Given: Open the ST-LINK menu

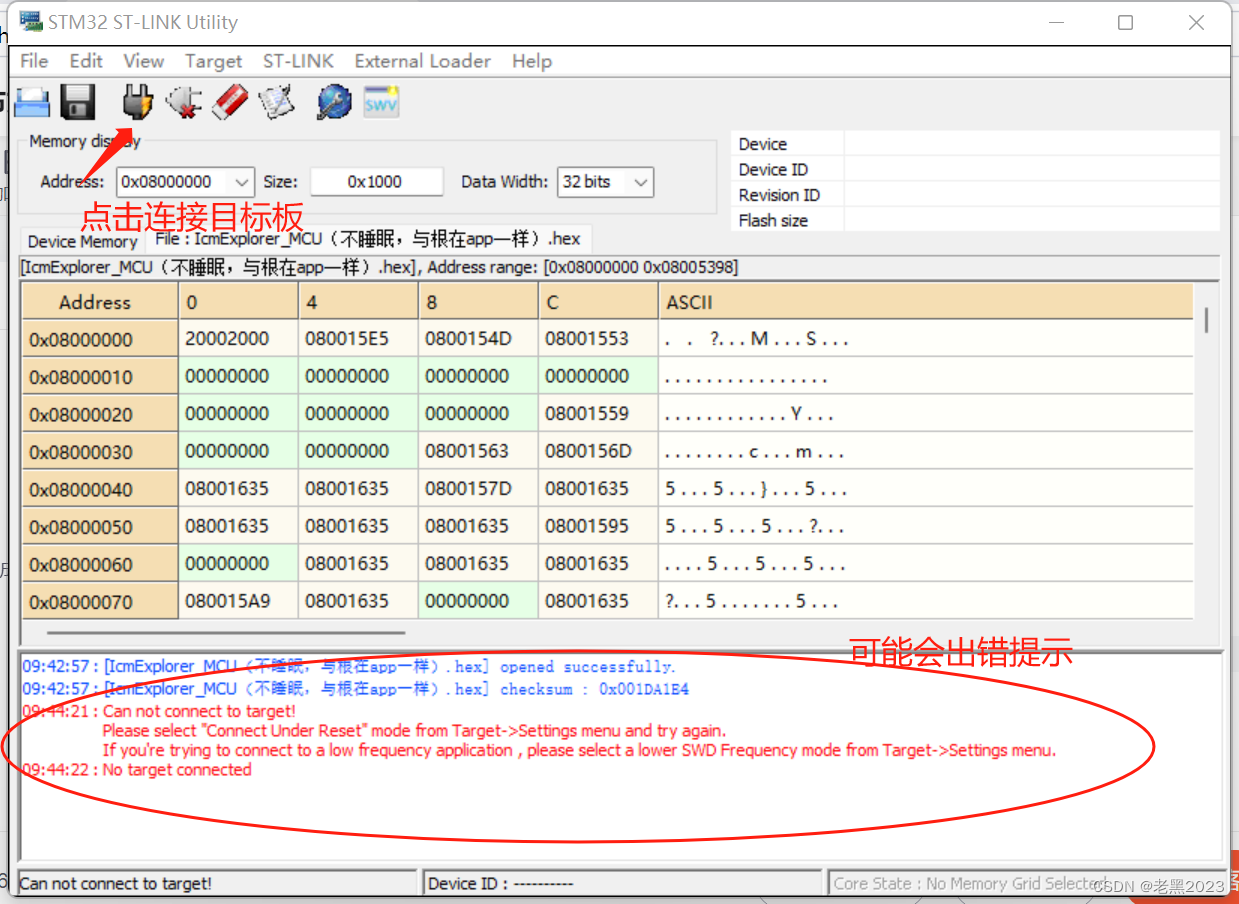Looking at the screenshot, I should 298,61.
